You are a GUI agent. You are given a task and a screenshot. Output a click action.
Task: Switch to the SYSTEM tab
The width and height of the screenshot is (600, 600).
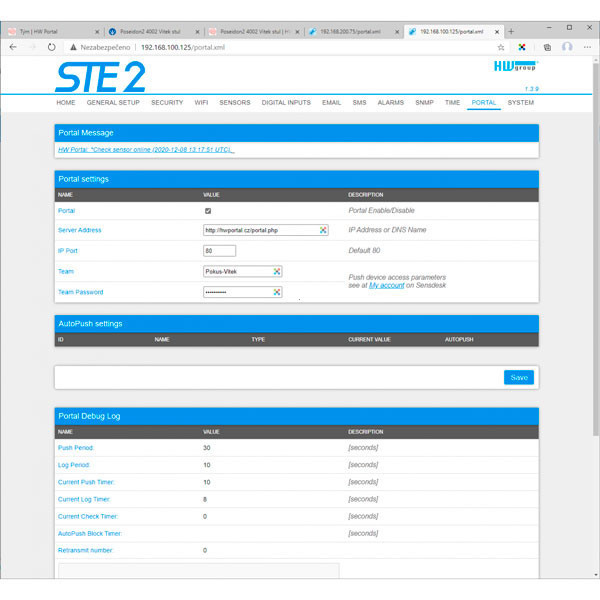coord(520,103)
